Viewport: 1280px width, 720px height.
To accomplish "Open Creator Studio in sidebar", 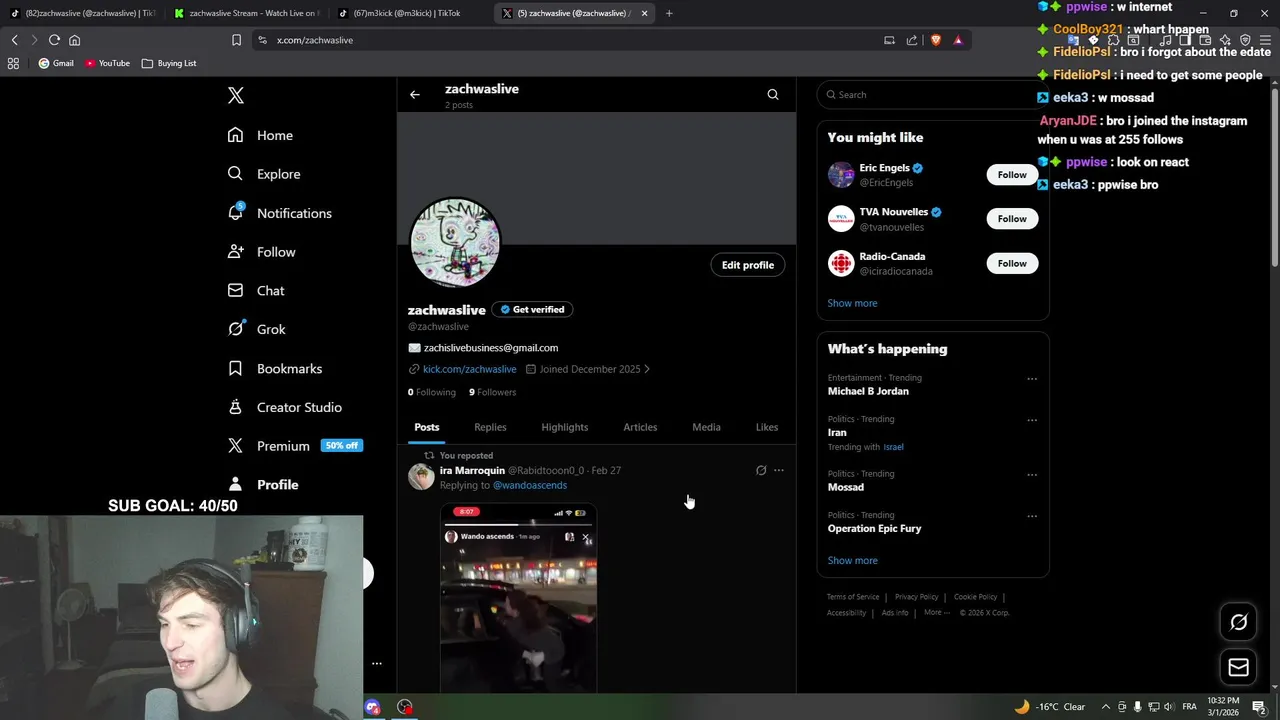I will click(x=285, y=407).
